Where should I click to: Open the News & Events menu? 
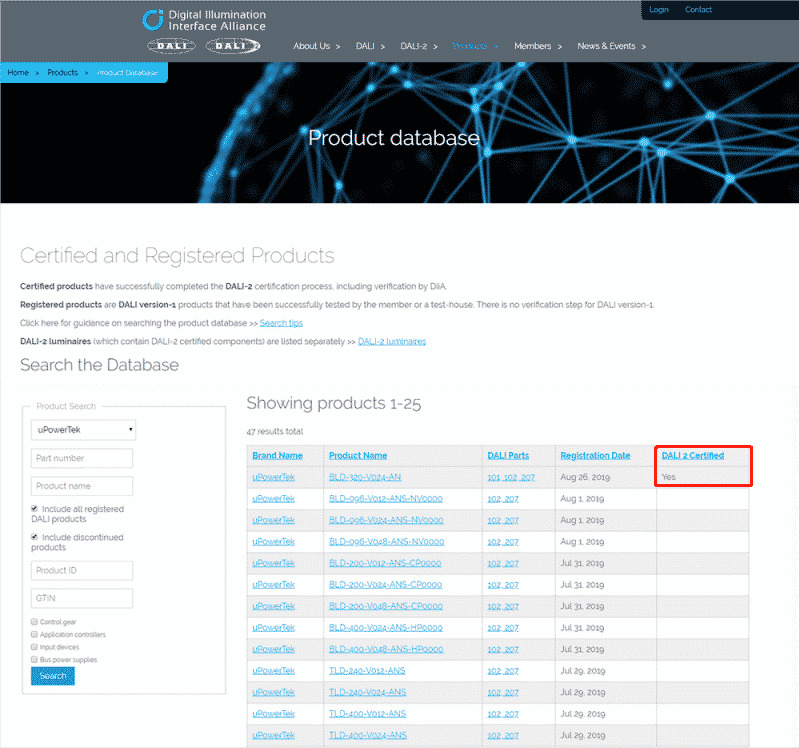606,46
